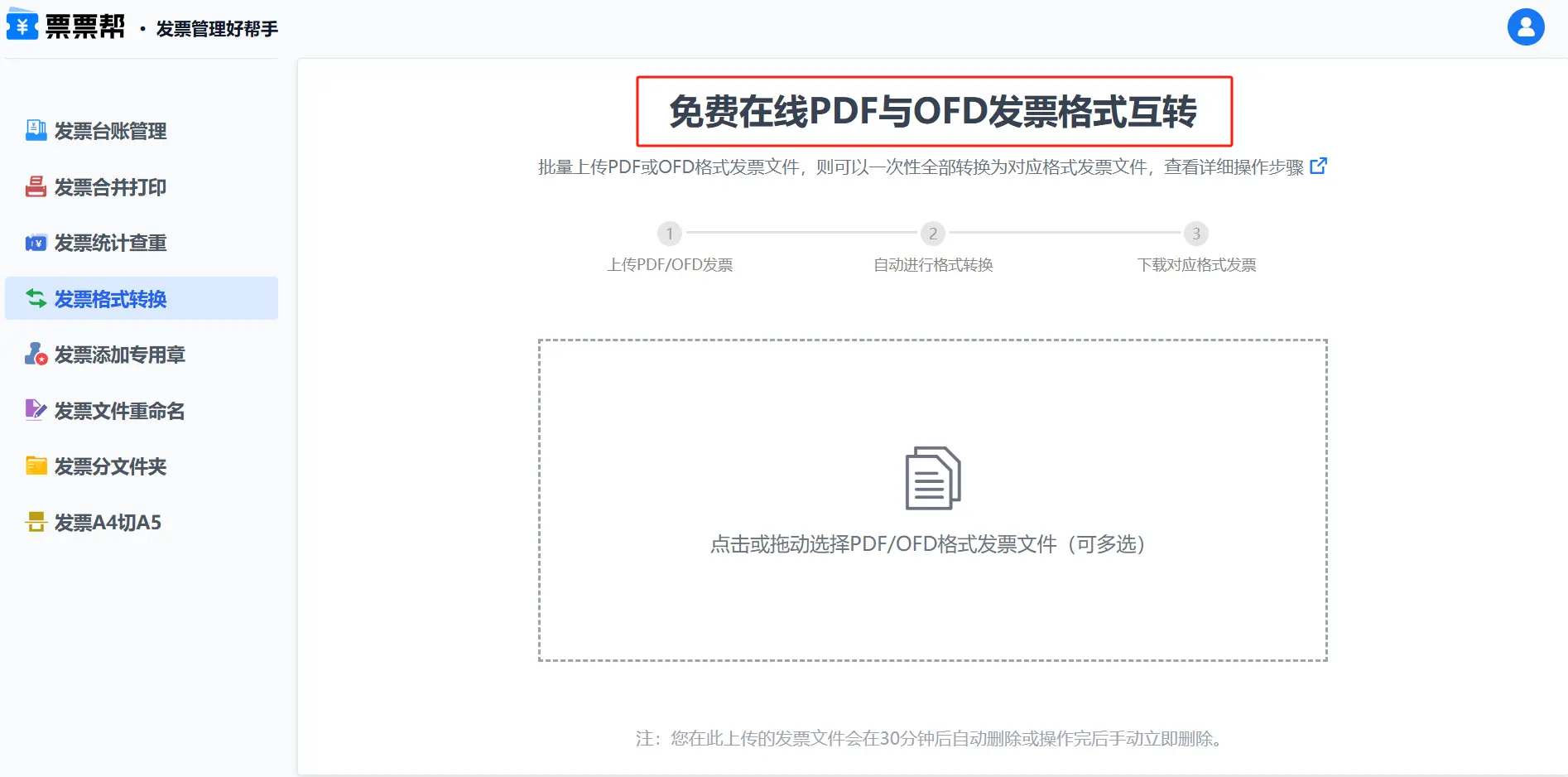
Task: Click the 发票统计查重 money icon
Action: coord(36,243)
